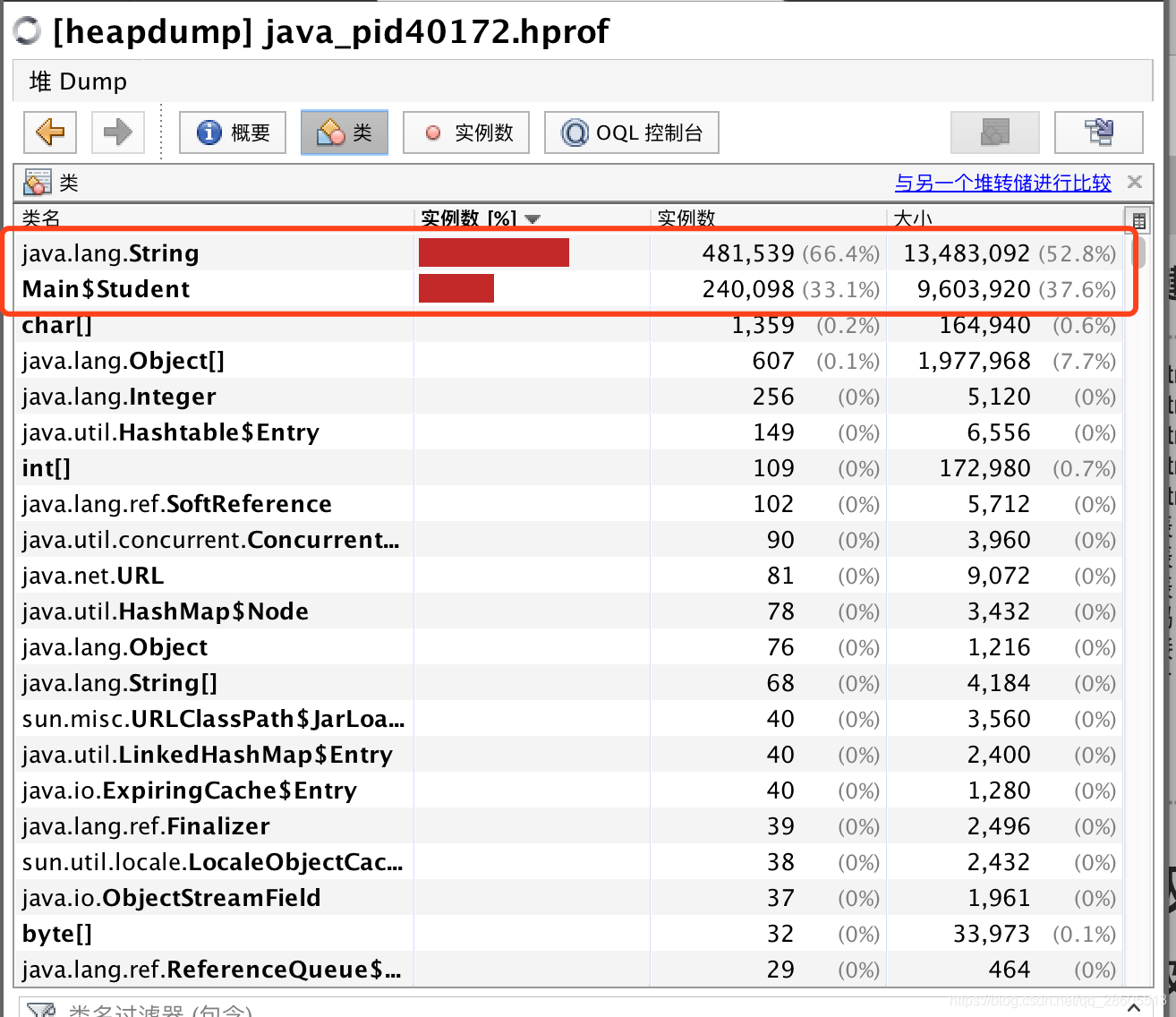This screenshot has height=1017, width=1176.
Task: Select the java.lang.Object[] row
Action: point(568,361)
